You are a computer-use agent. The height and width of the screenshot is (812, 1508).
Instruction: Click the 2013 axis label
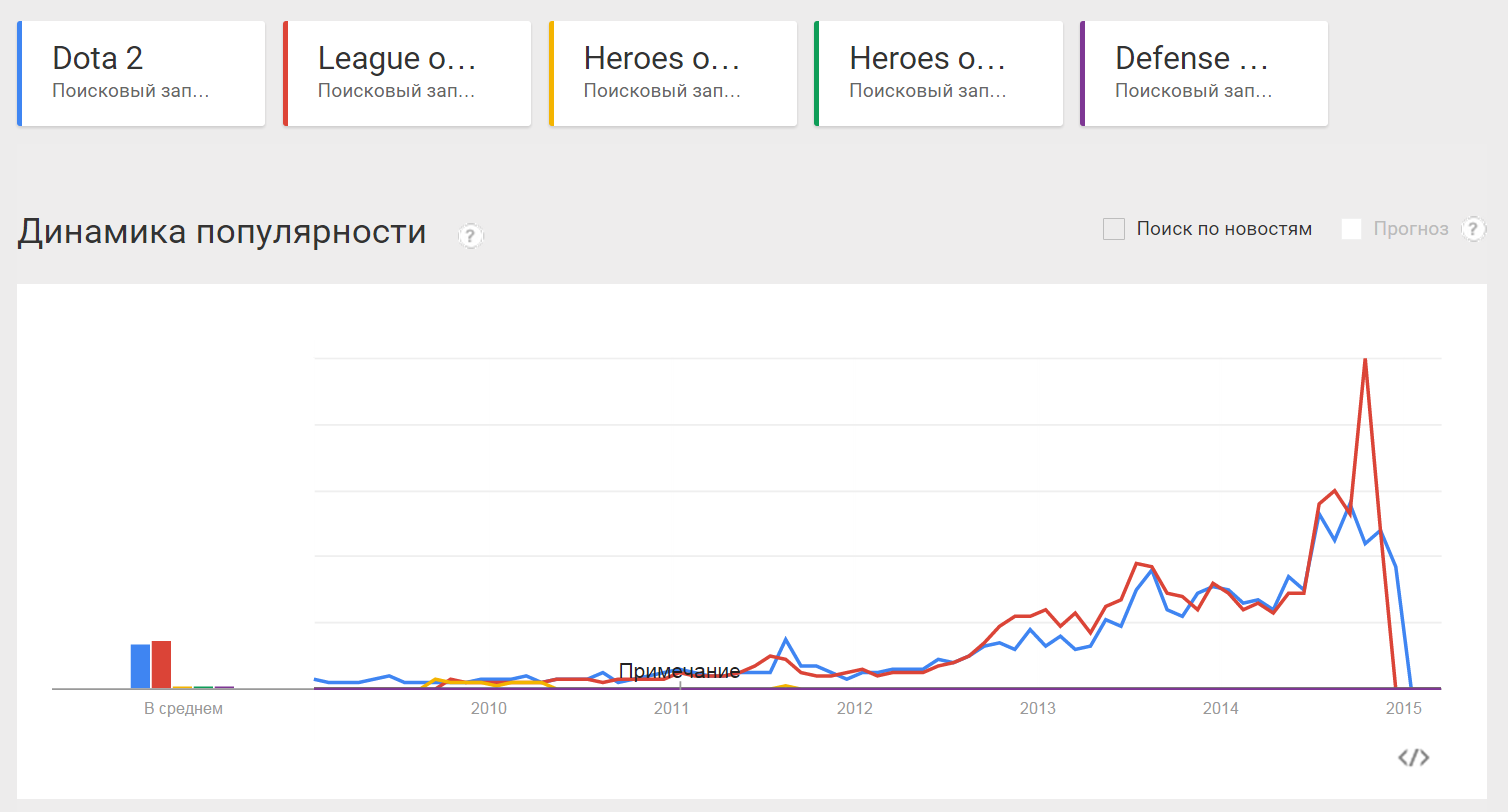[x=1037, y=709]
